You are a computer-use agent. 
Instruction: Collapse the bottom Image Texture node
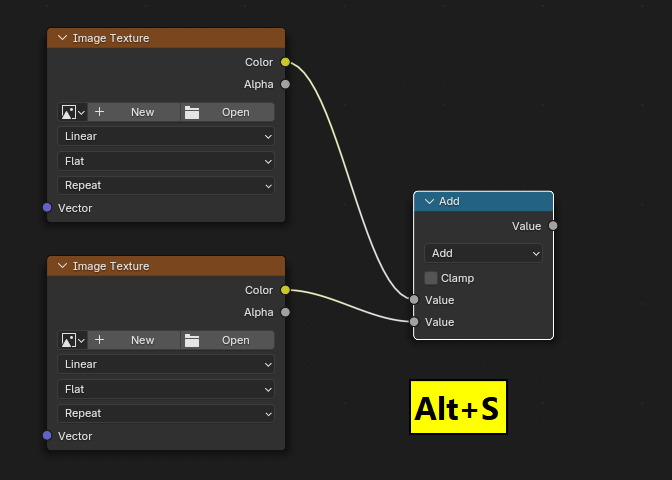63,266
